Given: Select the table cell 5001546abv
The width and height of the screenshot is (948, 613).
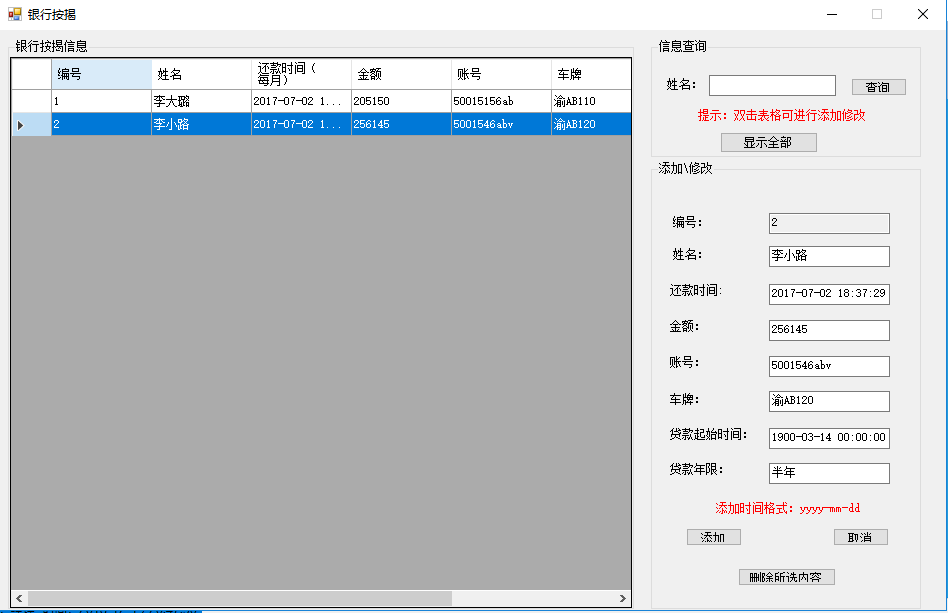Looking at the screenshot, I should (x=501, y=125).
